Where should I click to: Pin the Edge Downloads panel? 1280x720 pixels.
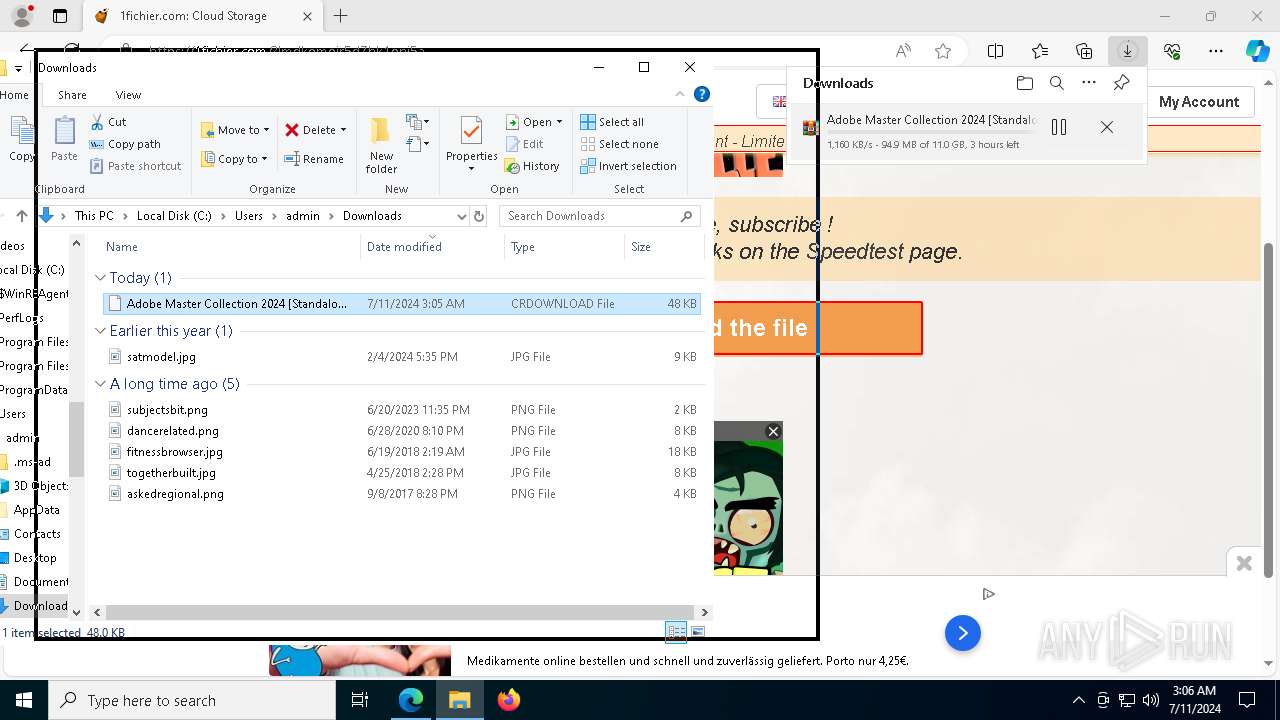click(1122, 83)
